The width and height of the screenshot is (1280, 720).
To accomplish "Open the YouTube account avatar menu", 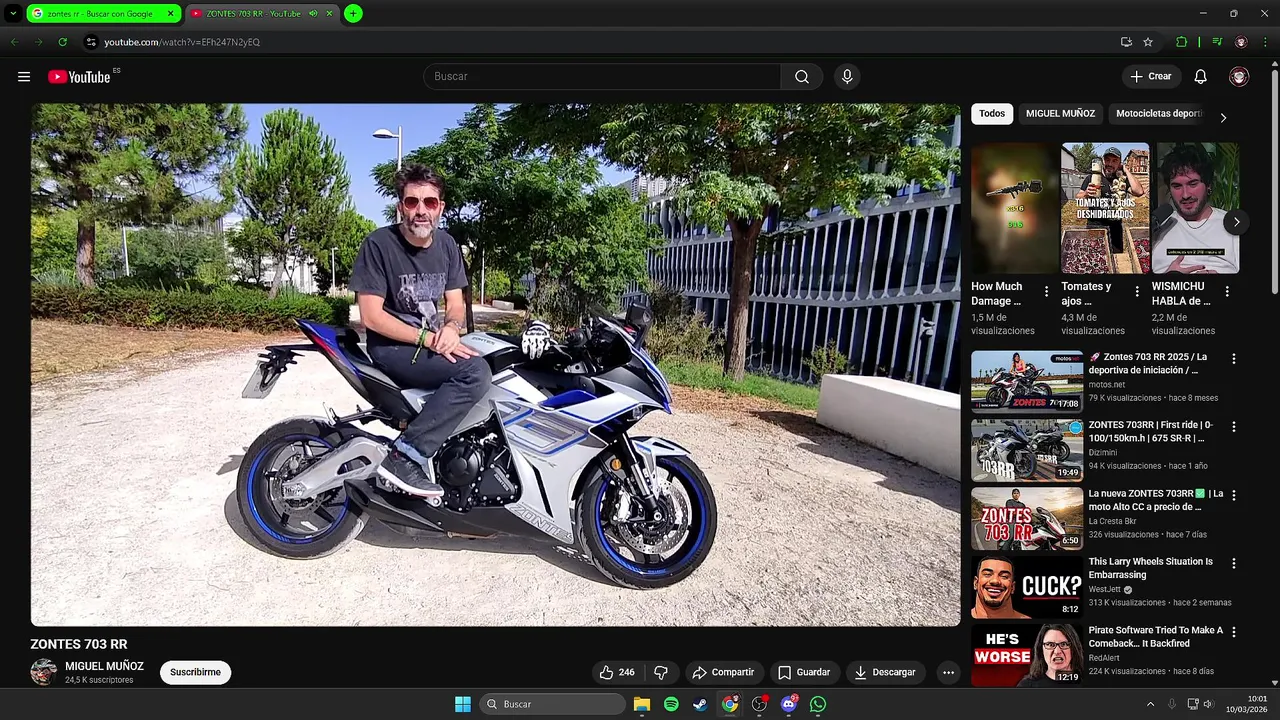I will point(1239,77).
